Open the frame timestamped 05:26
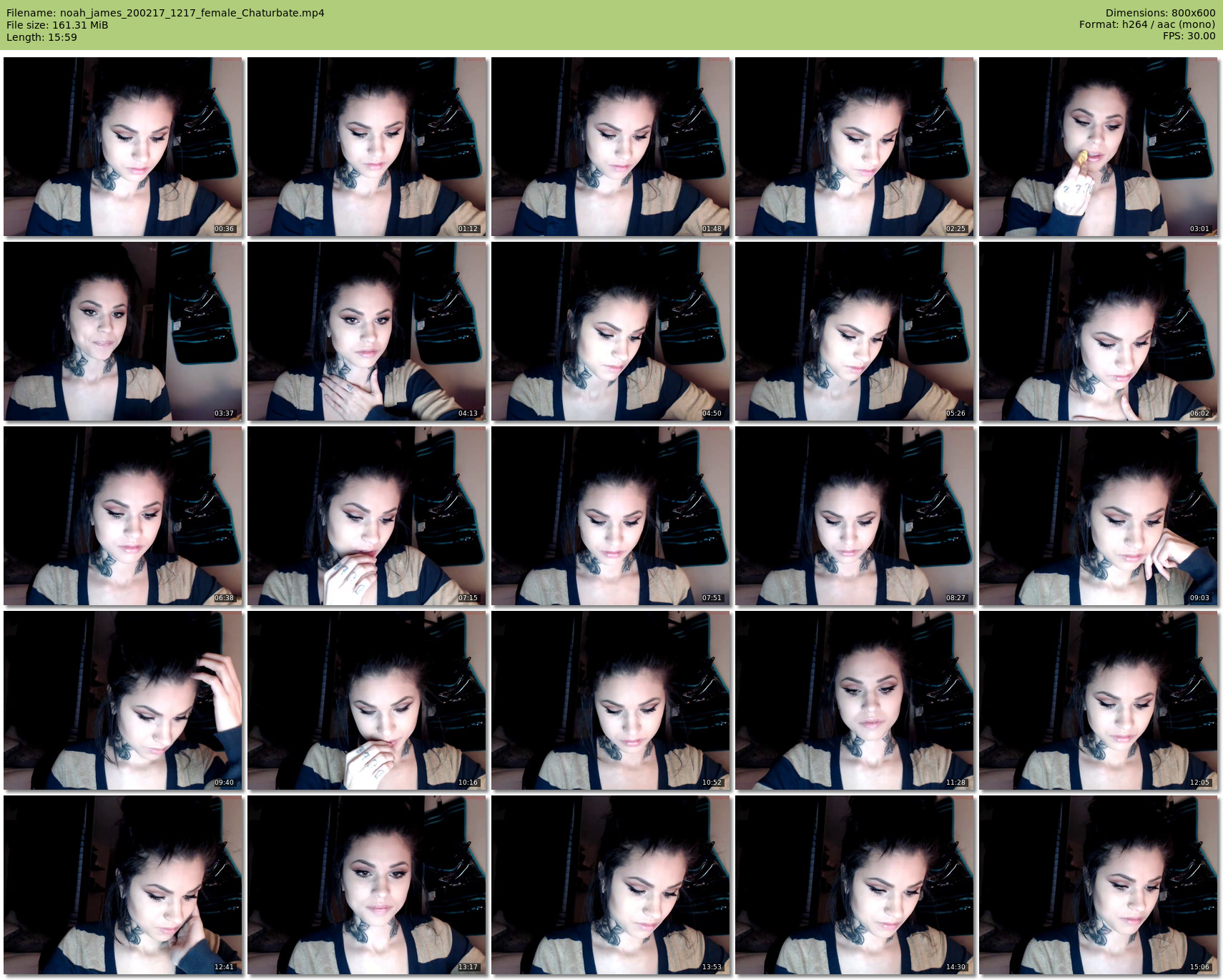Viewport: 1223px width, 980px height. tap(855, 331)
